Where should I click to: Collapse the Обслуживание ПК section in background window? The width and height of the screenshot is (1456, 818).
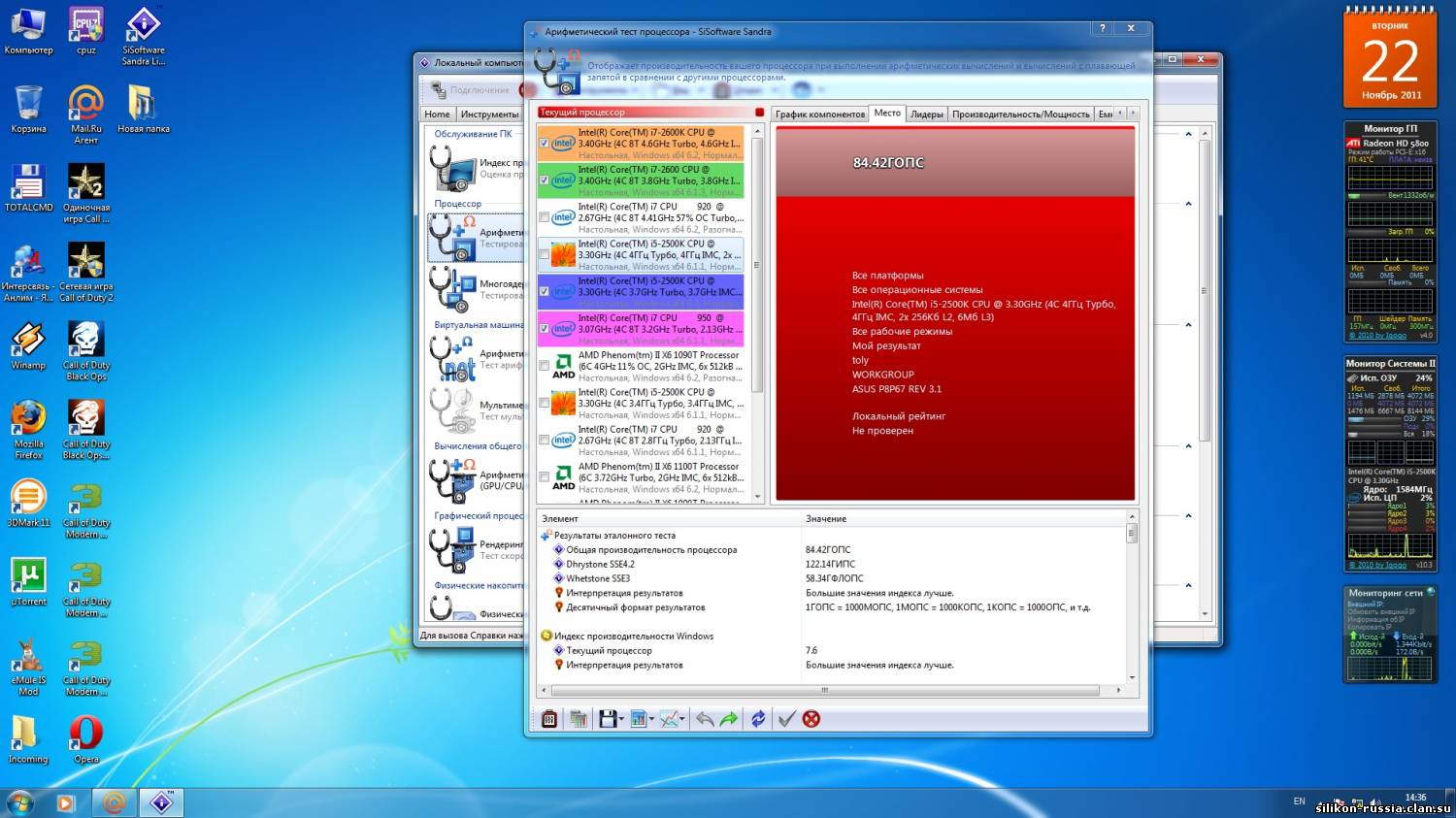1189,134
